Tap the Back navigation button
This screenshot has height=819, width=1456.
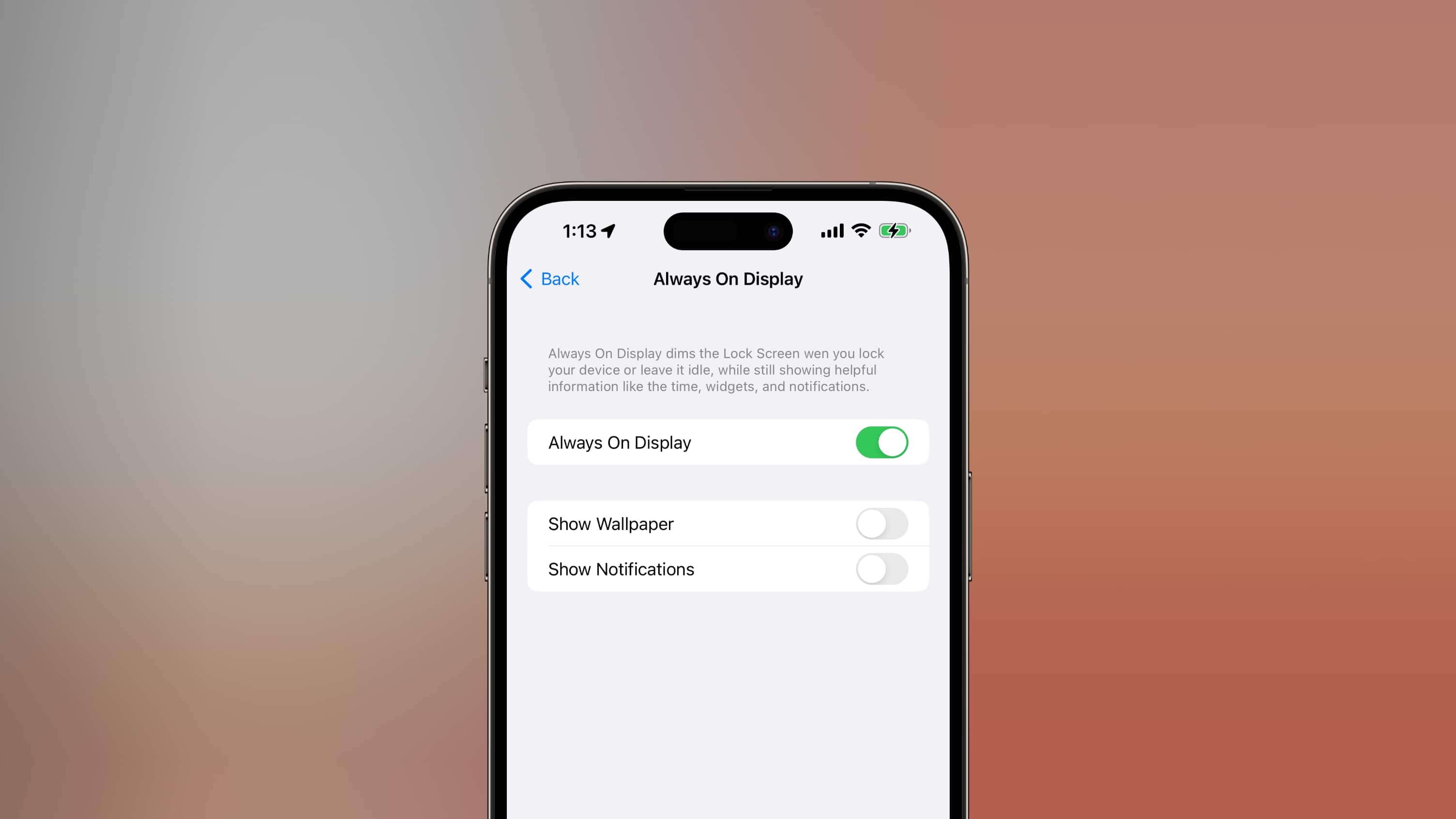coord(549,279)
